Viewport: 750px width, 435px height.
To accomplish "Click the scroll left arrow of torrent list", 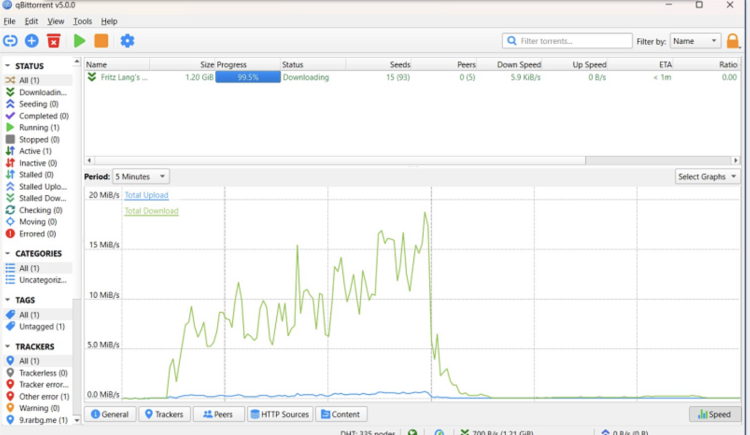I will 89,160.
